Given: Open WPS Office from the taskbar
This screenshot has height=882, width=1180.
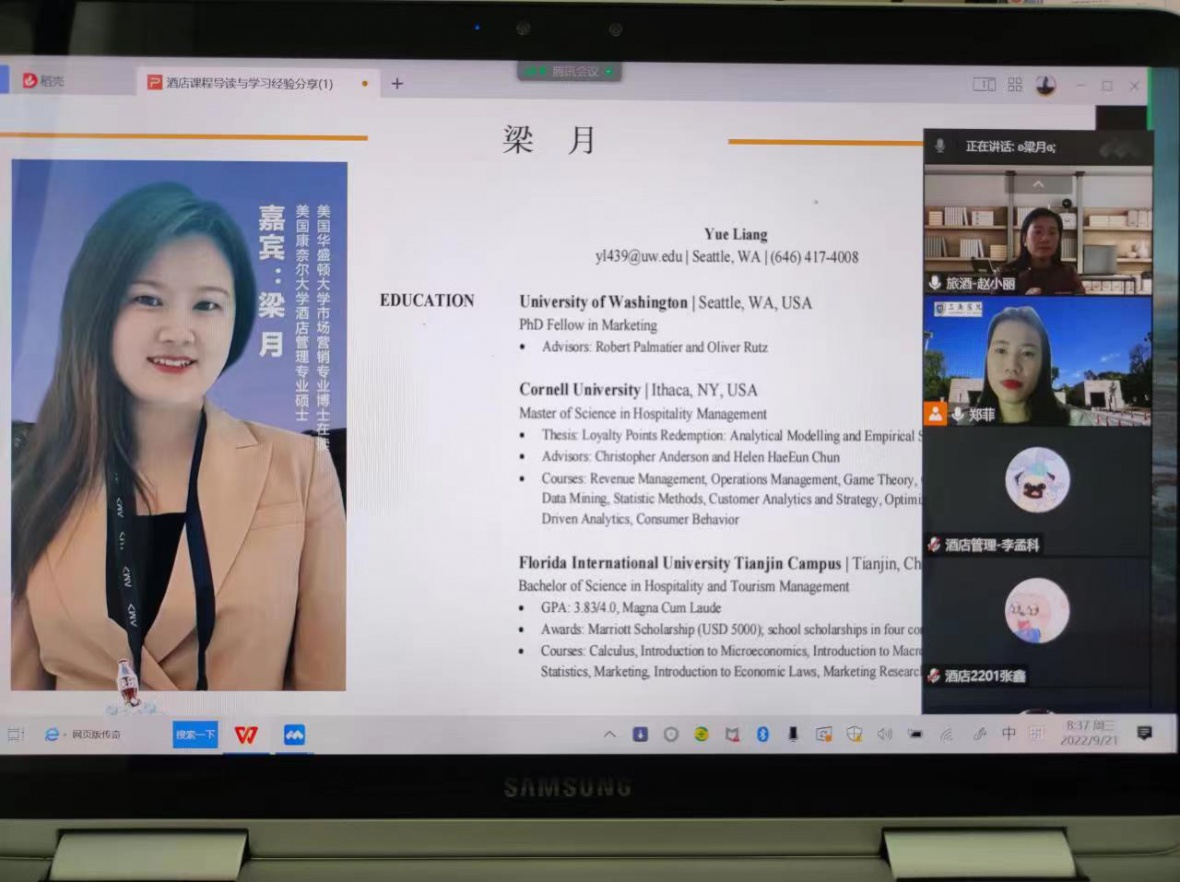Looking at the screenshot, I should coord(246,735).
